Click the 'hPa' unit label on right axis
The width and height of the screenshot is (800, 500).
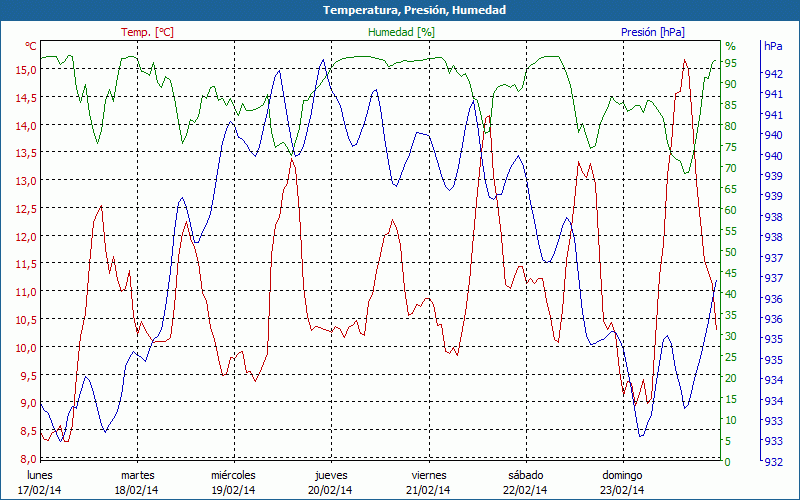[773, 46]
